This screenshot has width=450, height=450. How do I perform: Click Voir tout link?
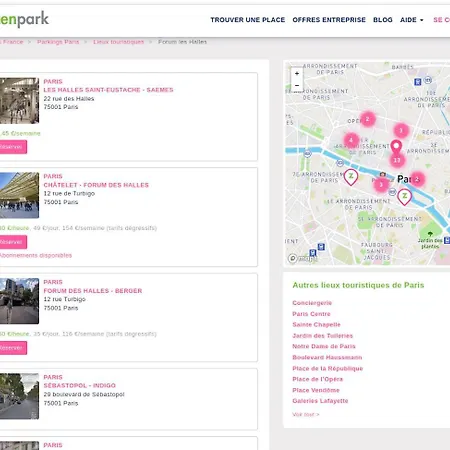[306, 415]
